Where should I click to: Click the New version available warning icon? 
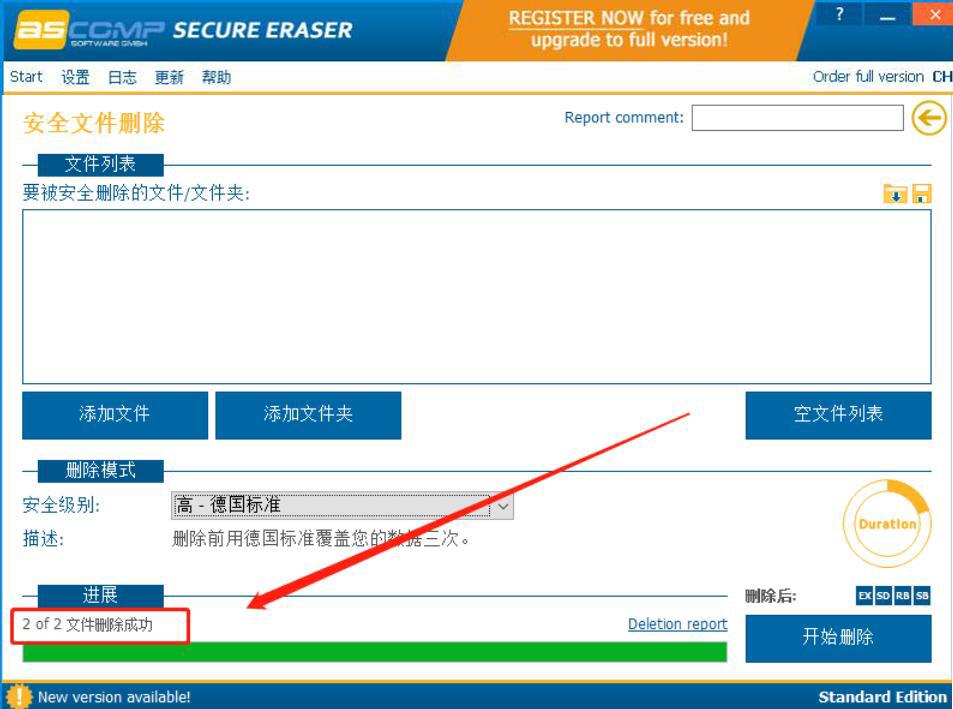[x=19, y=696]
